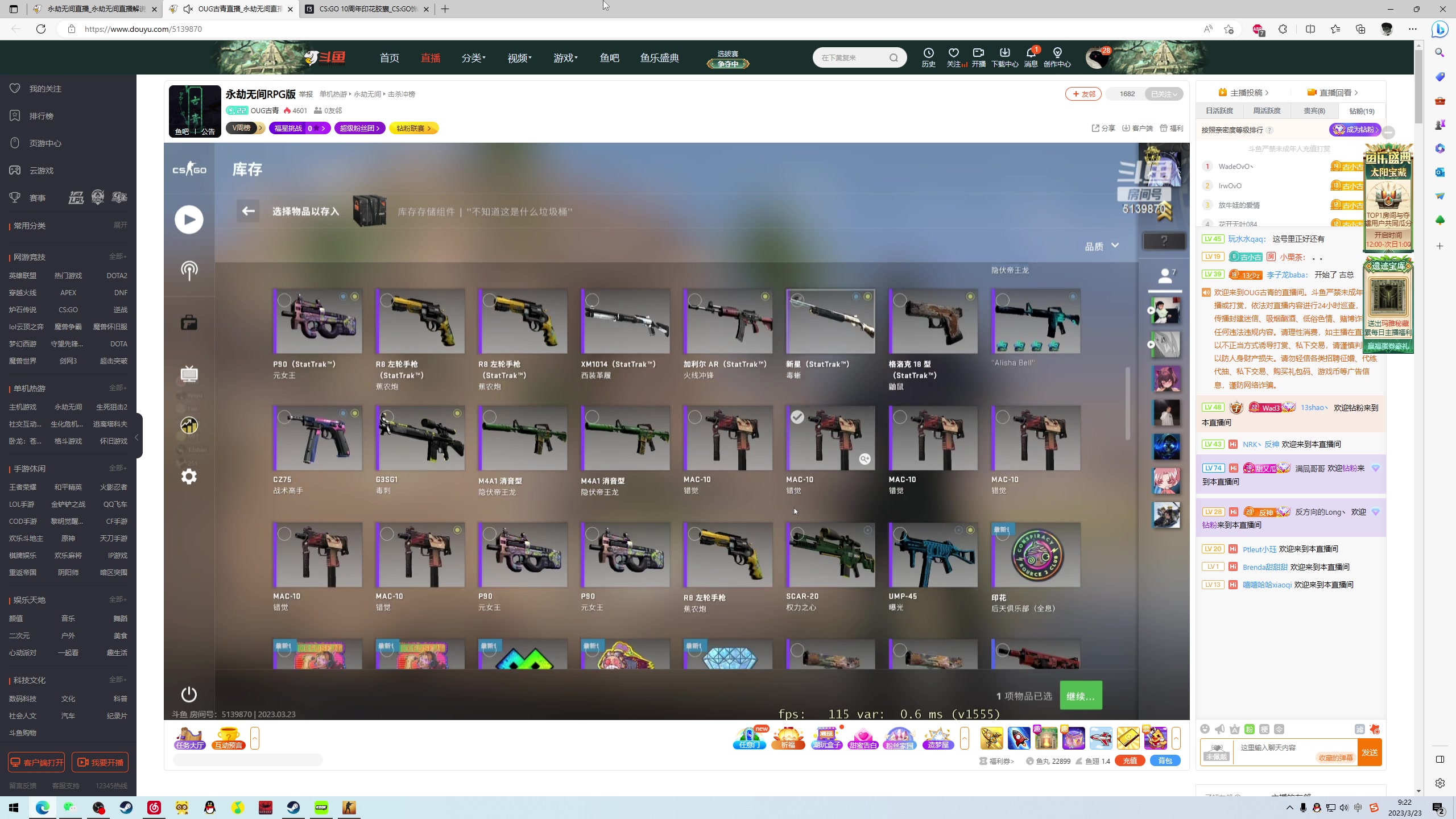1456x819 pixels.
Task: Open the 互动预言 icon
Action: pos(229,738)
